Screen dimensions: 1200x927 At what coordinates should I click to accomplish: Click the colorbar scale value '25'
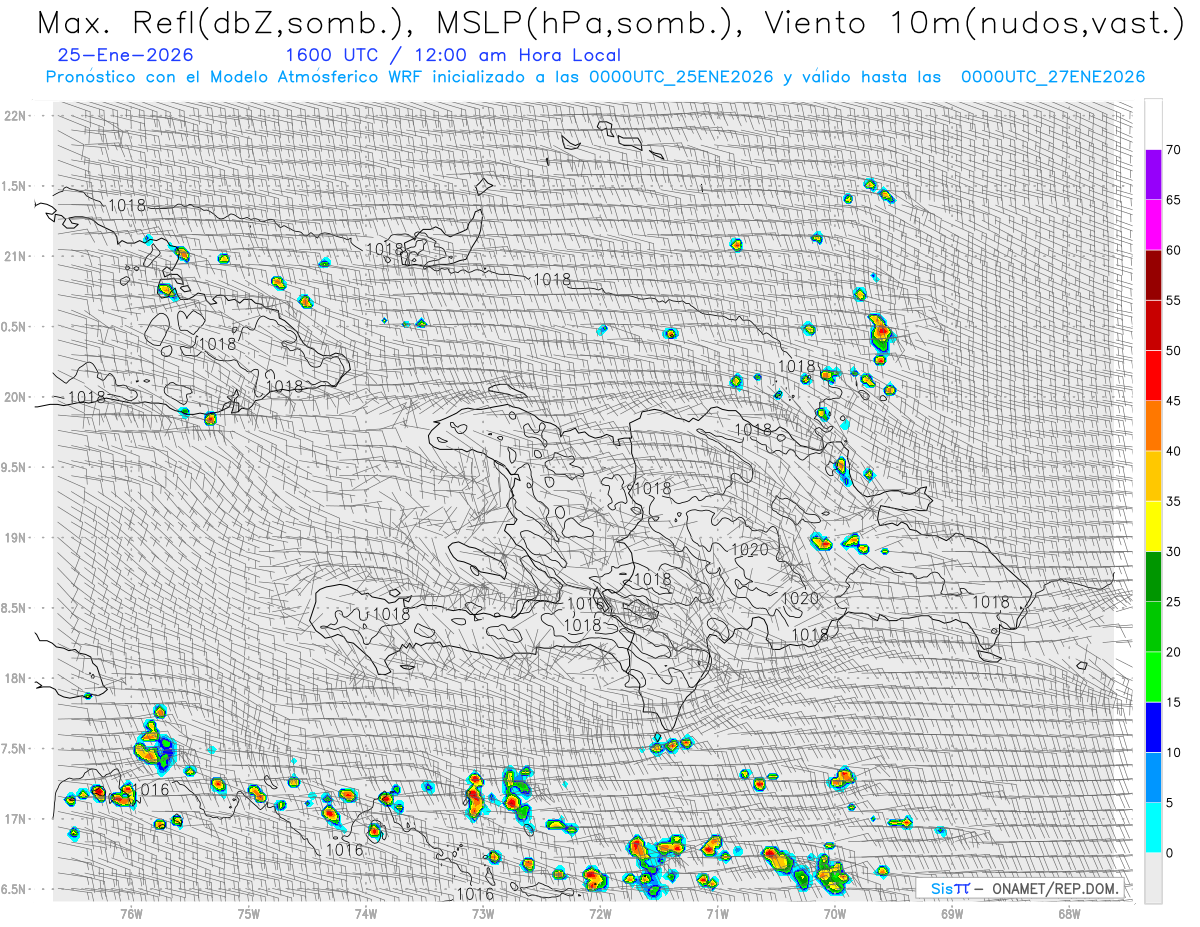[x=1174, y=602]
